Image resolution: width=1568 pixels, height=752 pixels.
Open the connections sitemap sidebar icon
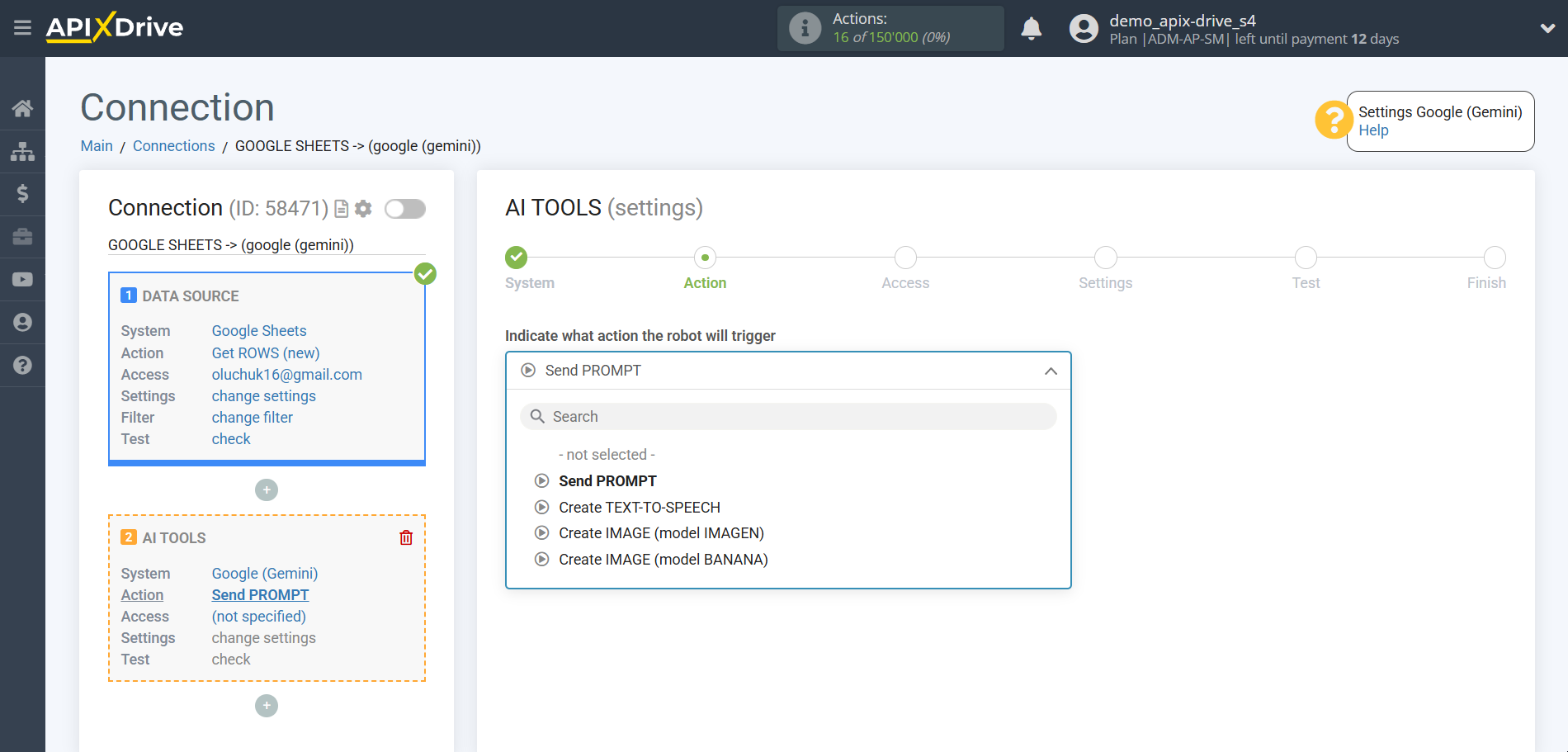tap(22, 151)
